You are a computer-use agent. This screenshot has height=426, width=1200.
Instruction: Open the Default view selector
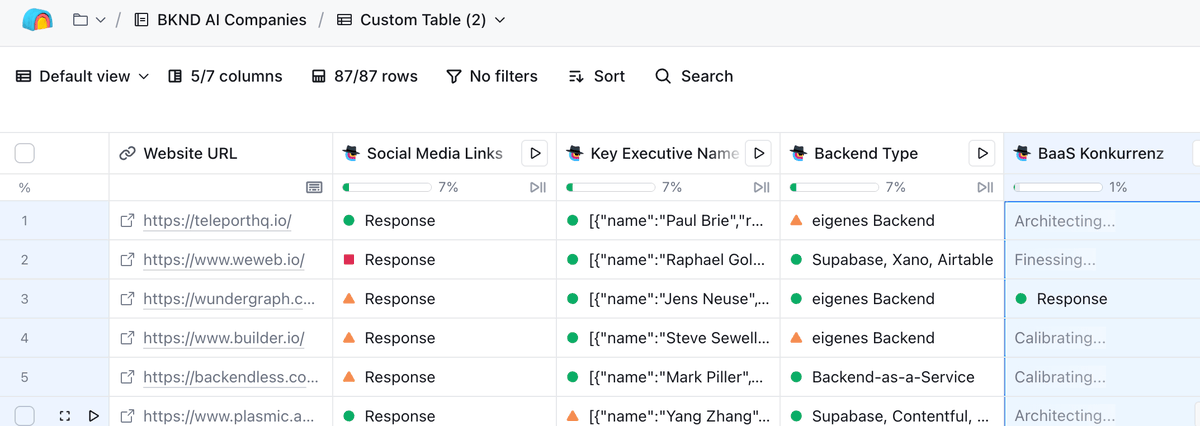pyautogui.click(x=83, y=76)
